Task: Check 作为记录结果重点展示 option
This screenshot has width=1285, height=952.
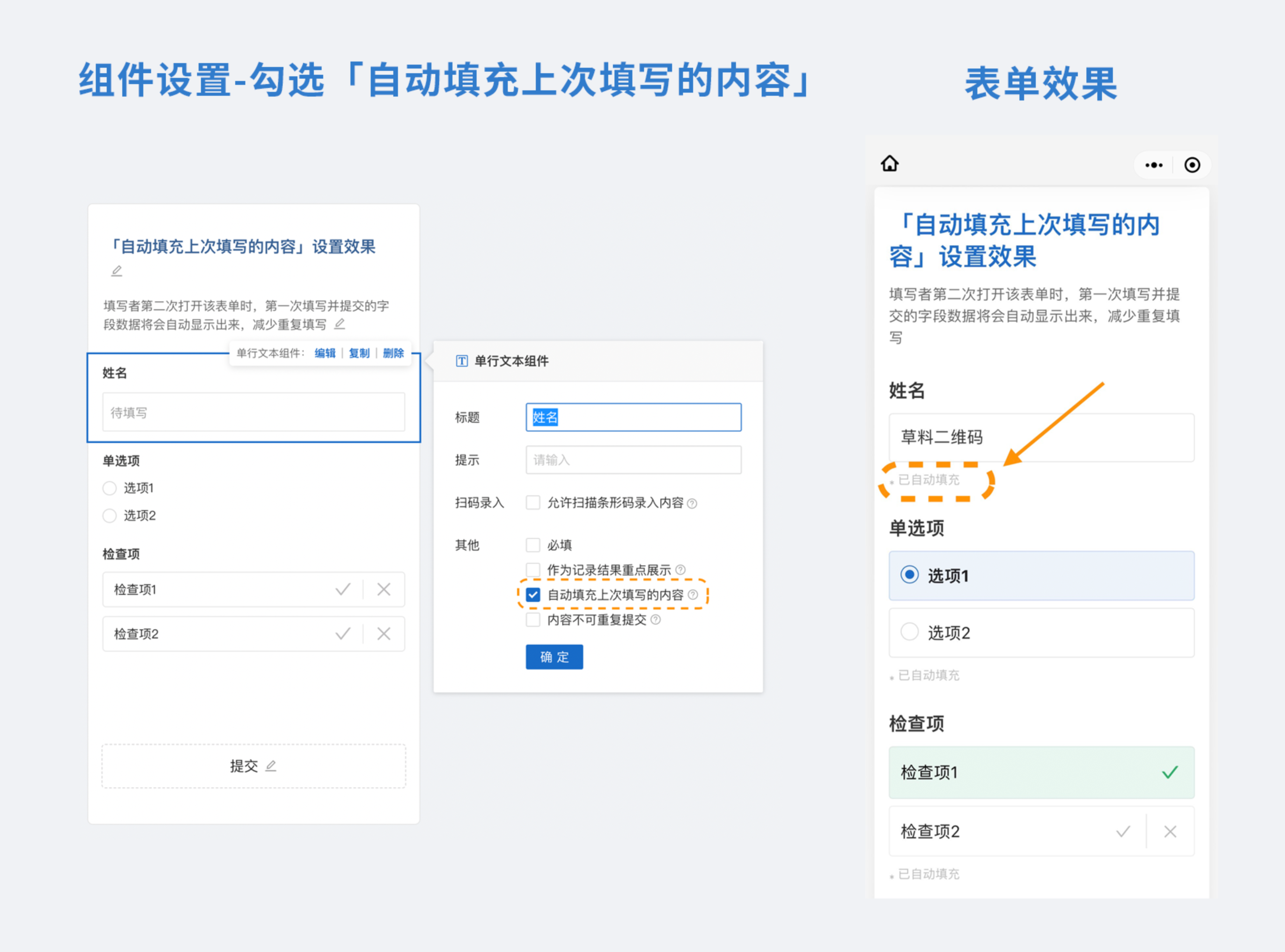Action: [x=533, y=570]
